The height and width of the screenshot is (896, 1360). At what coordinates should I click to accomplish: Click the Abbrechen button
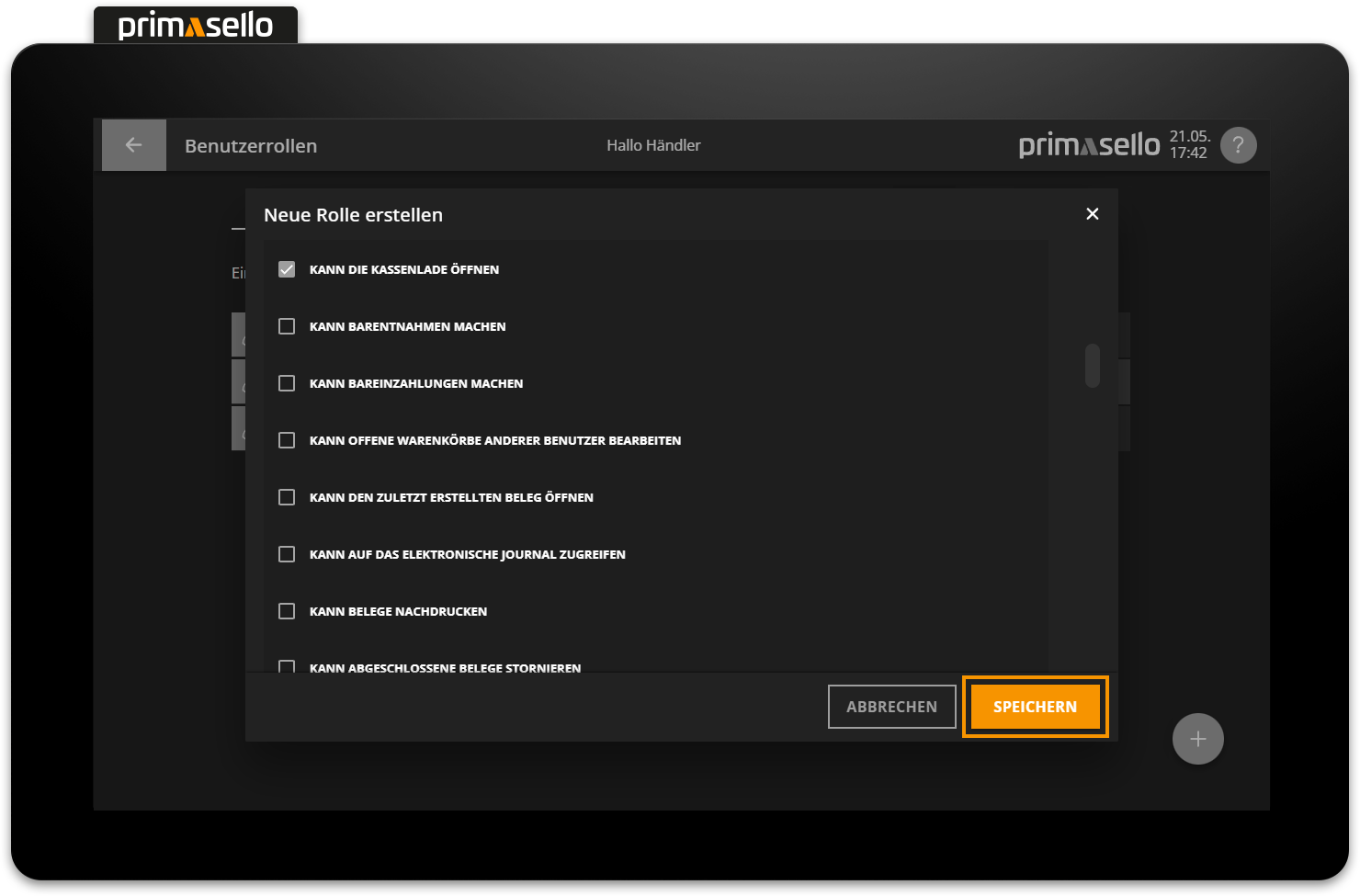pos(891,707)
